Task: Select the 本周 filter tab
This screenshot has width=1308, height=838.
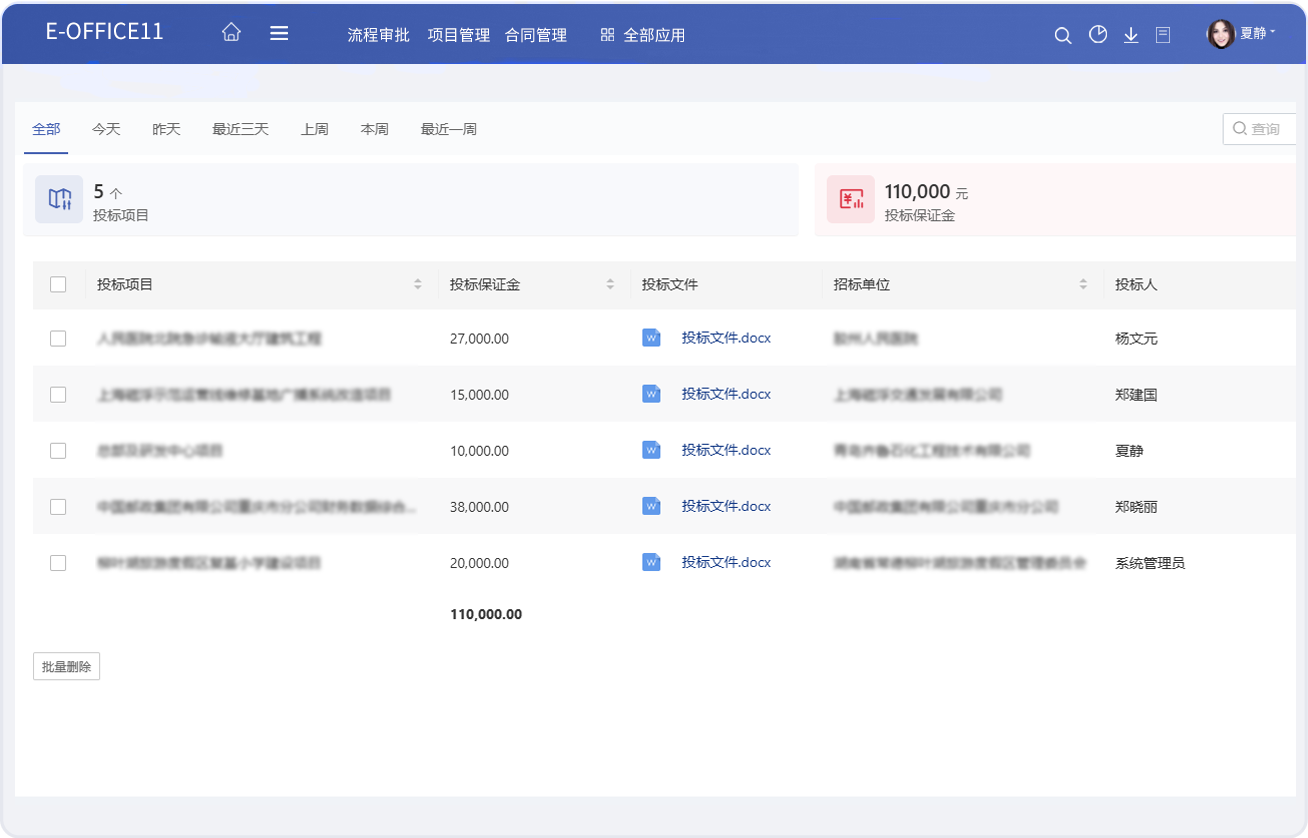Action: click(x=374, y=129)
